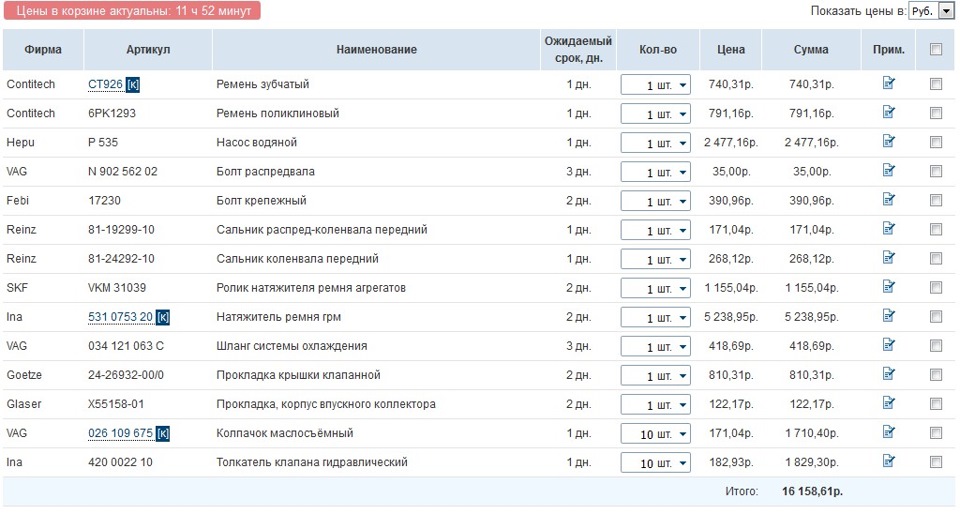Check the box for Febi 17230 row
The width and height of the screenshot is (960, 514).
pos(936,201)
